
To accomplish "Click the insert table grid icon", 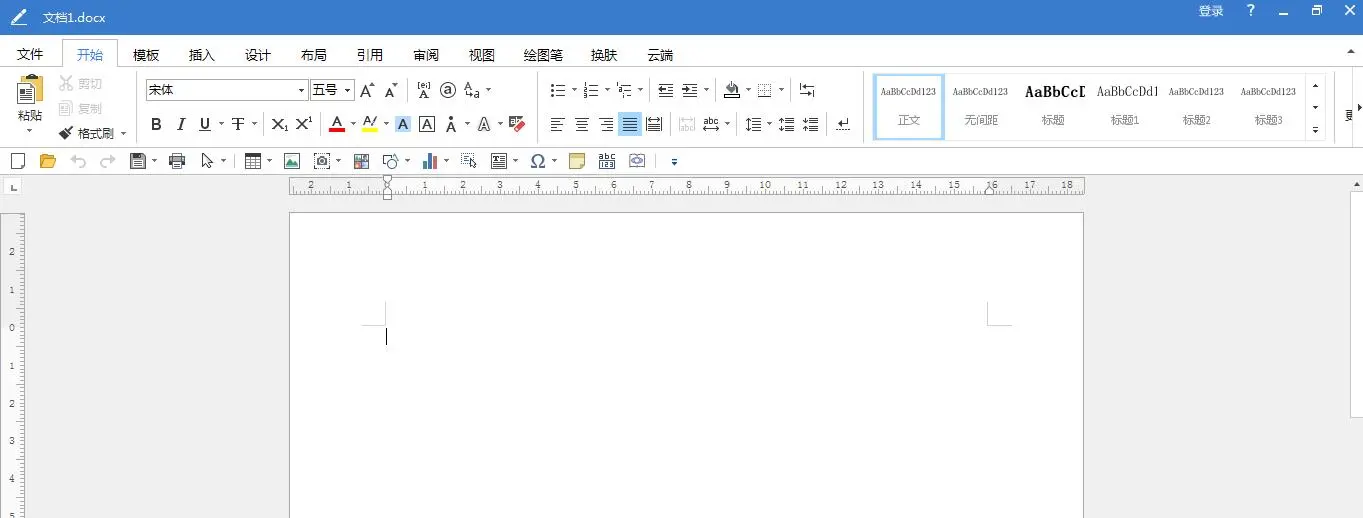I will pyautogui.click(x=253, y=160).
